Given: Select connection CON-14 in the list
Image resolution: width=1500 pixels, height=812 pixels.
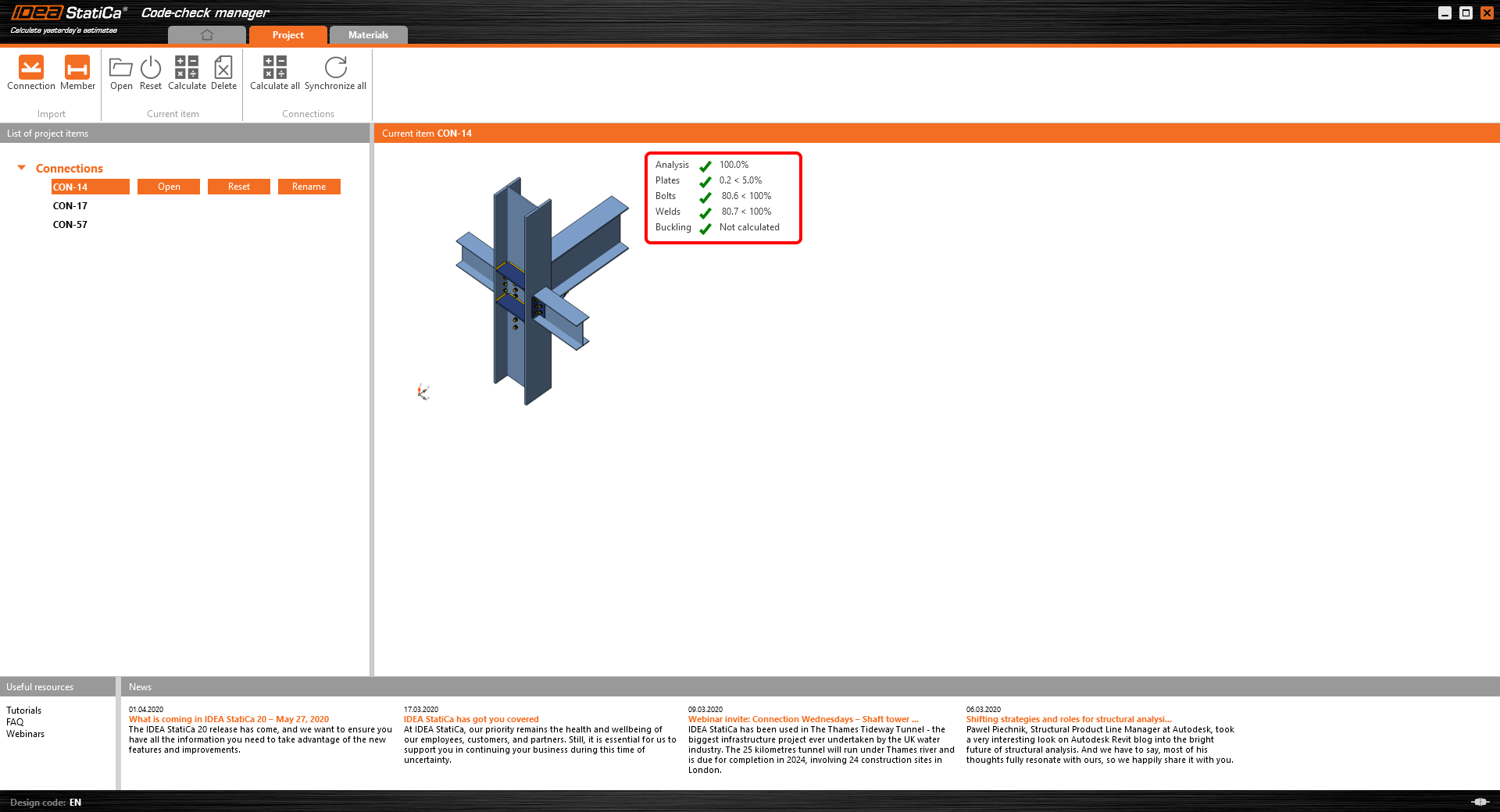Looking at the screenshot, I should (x=90, y=187).
